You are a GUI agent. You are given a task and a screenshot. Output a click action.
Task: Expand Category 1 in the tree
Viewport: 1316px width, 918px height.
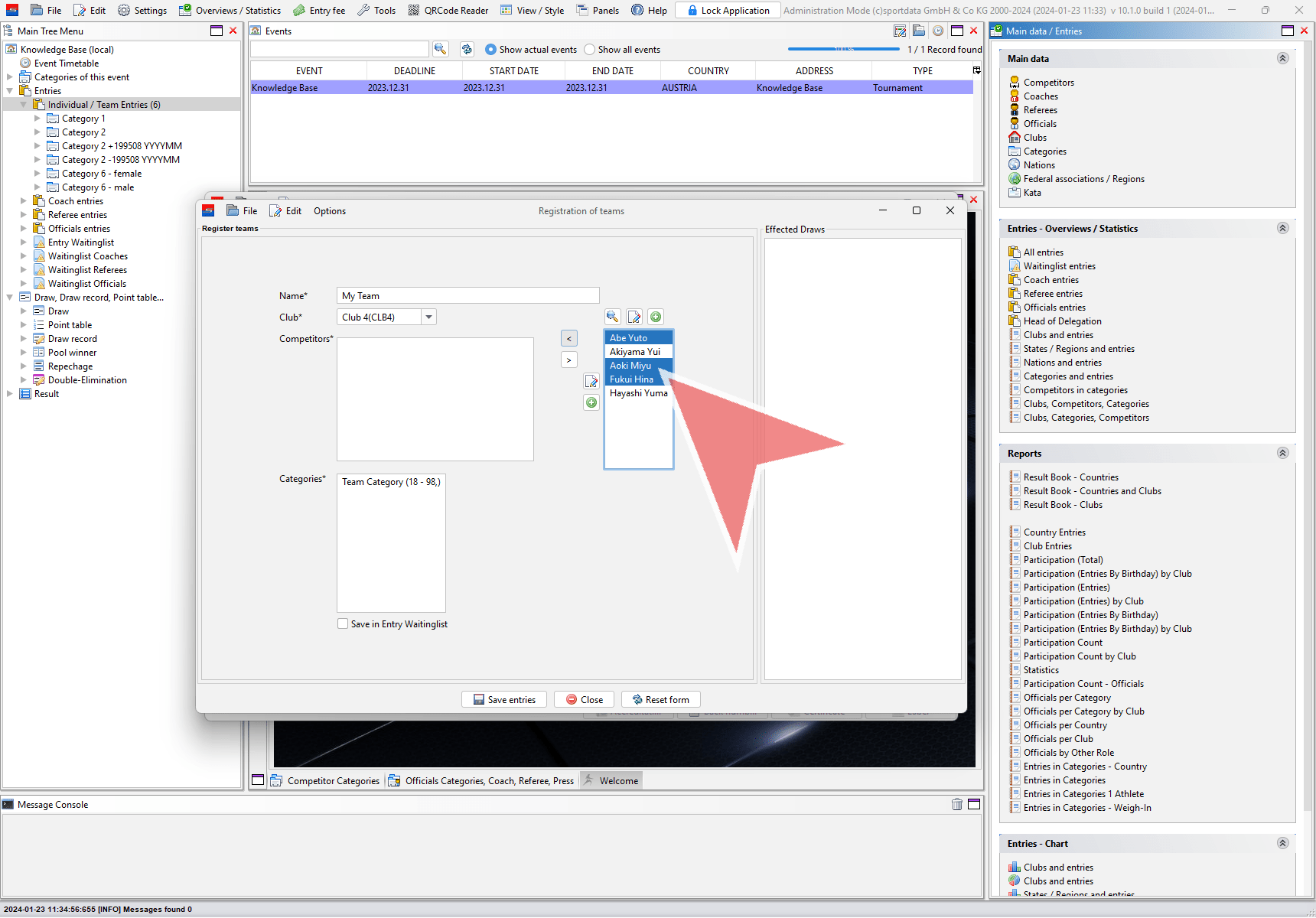point(37,119)
